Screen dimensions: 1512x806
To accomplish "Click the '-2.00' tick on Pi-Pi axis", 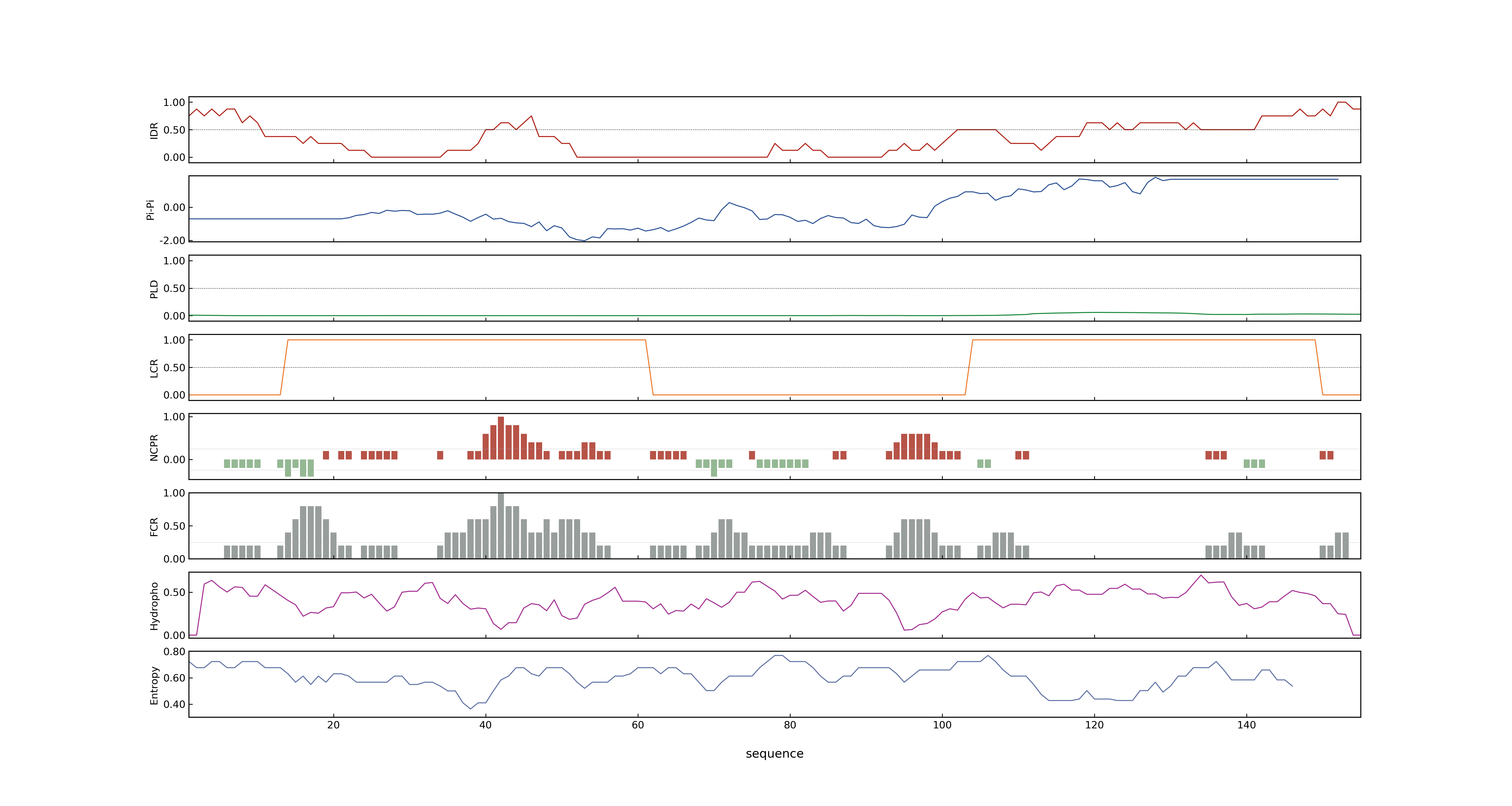I will (172, 241).
